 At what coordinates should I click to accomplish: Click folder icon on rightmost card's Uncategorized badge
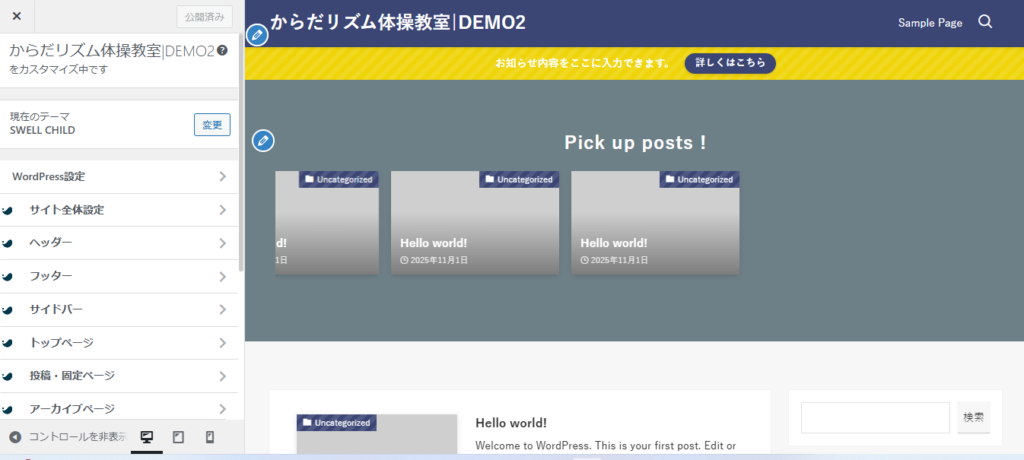670,179
